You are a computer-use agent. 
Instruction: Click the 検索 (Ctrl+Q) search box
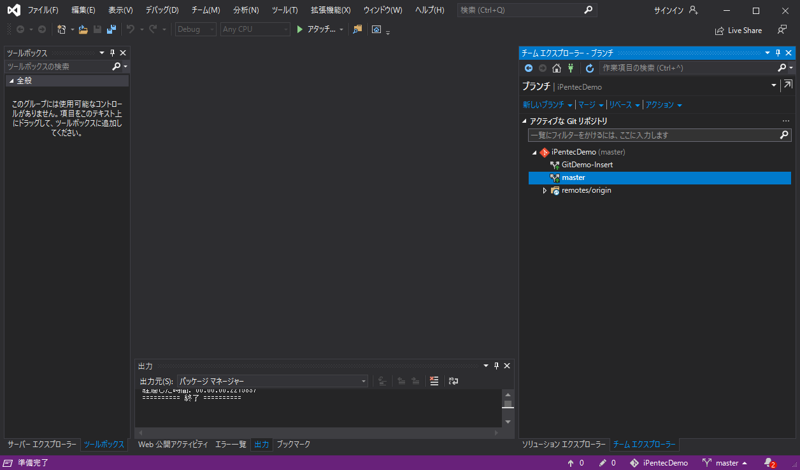coord(527,10)
